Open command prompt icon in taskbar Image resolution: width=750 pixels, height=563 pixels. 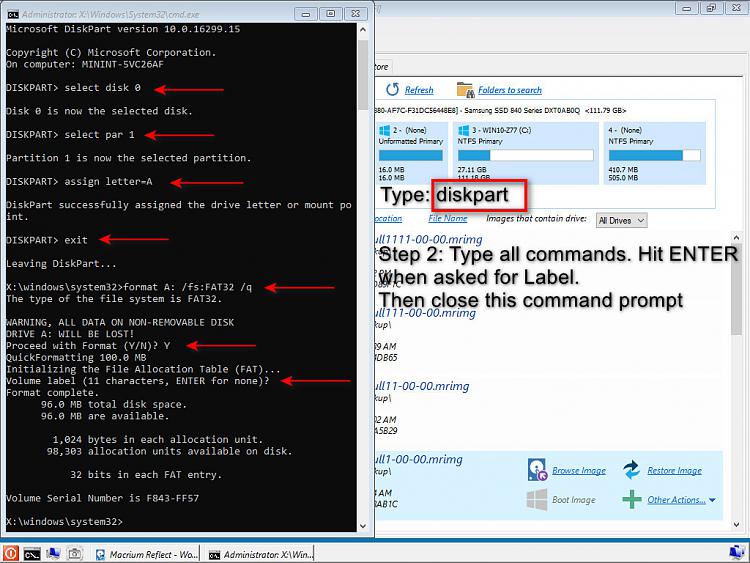[32, 554]
